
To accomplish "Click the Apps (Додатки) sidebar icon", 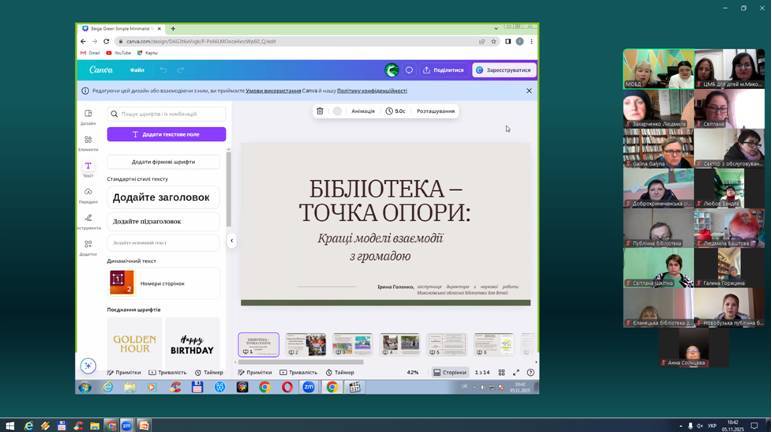I will click(88, 245).
